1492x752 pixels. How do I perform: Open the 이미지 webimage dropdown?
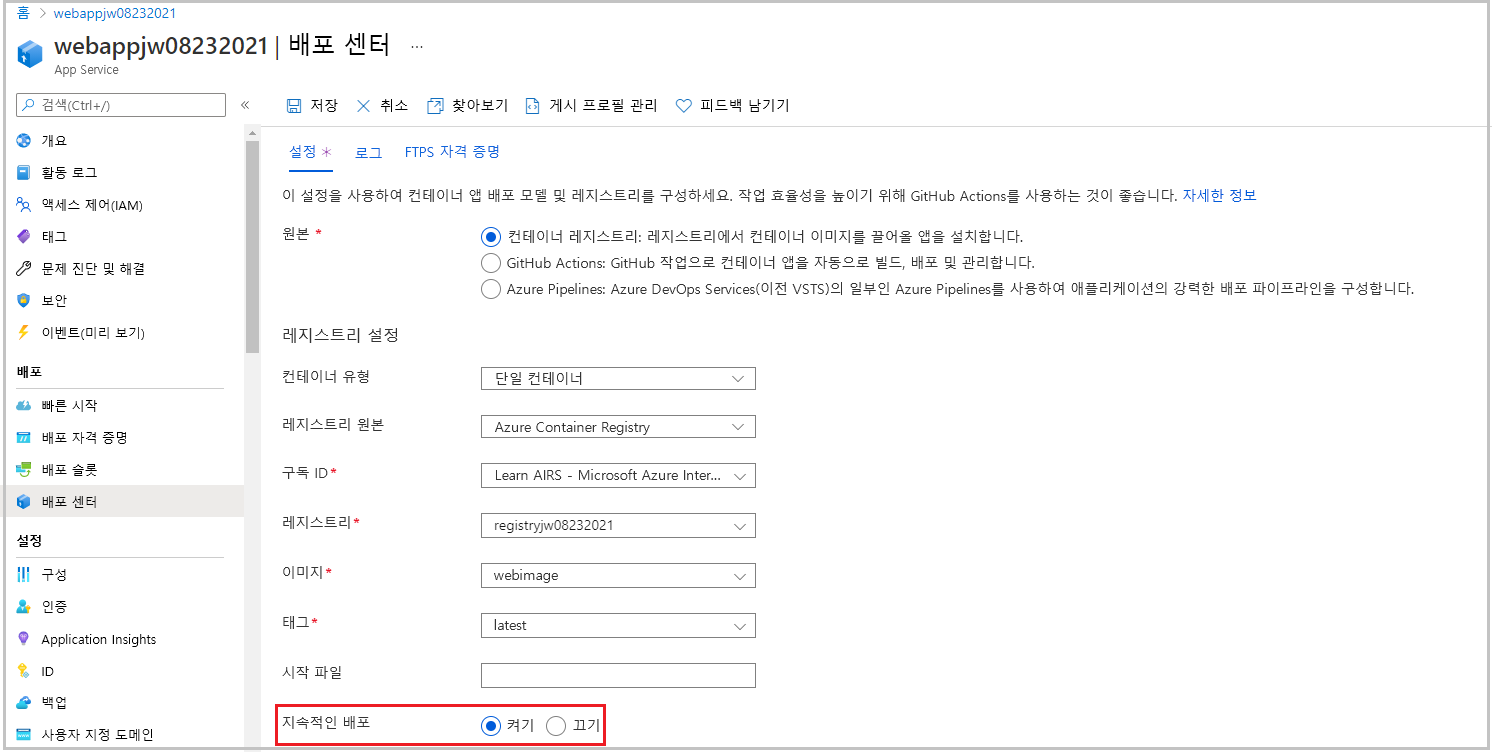click(x=618, y=575)
